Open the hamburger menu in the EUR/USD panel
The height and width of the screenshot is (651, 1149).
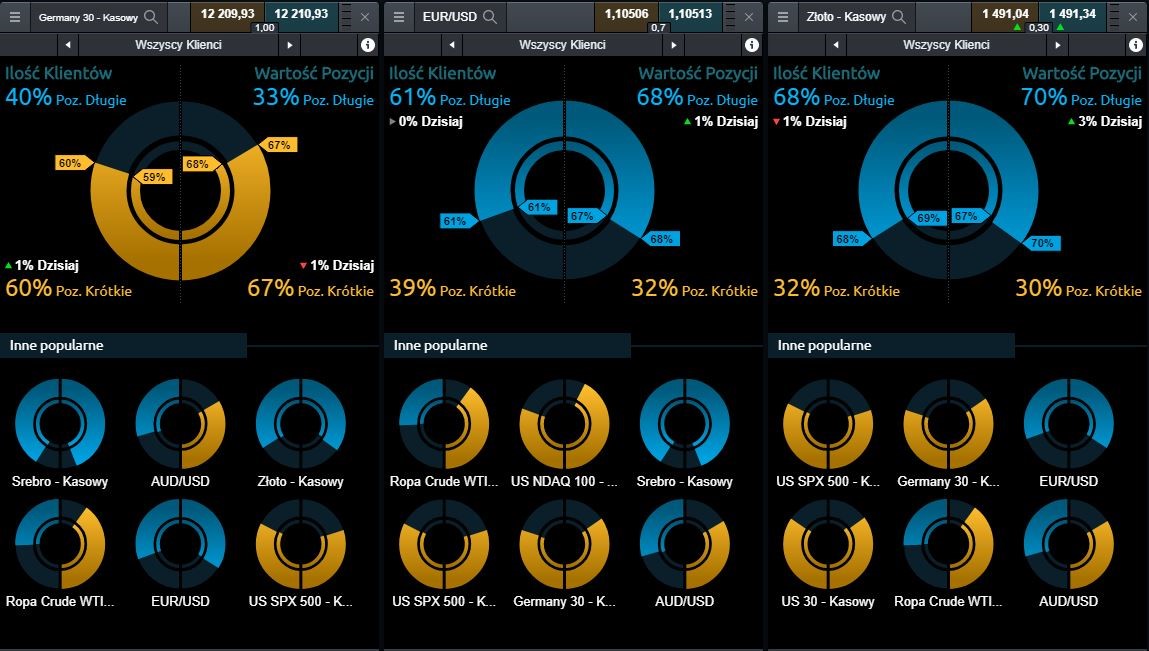[399, 17]
